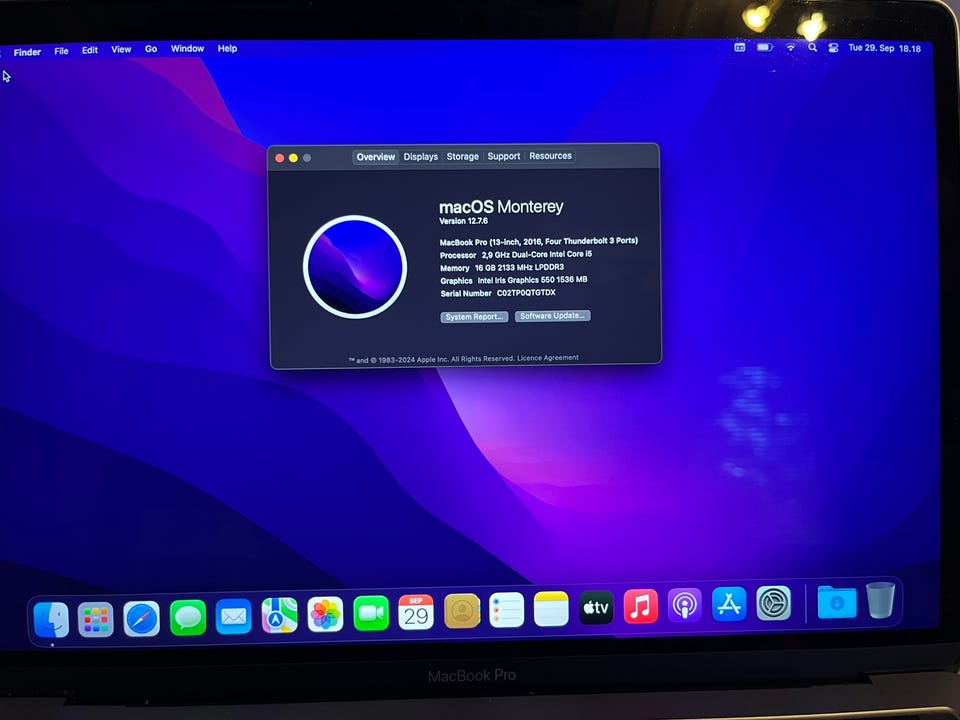Open the Licence Agreement link
The width and height of the screenshot is (960, 720).
coord(548,358)
